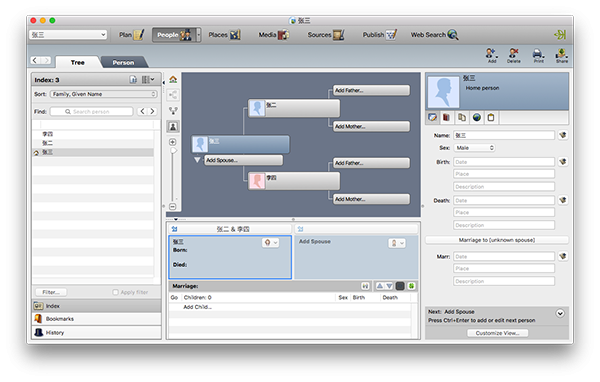Click the link icon above Add Spouse card
This screenshot has height=382, width=600.
(x=300, y=229)
